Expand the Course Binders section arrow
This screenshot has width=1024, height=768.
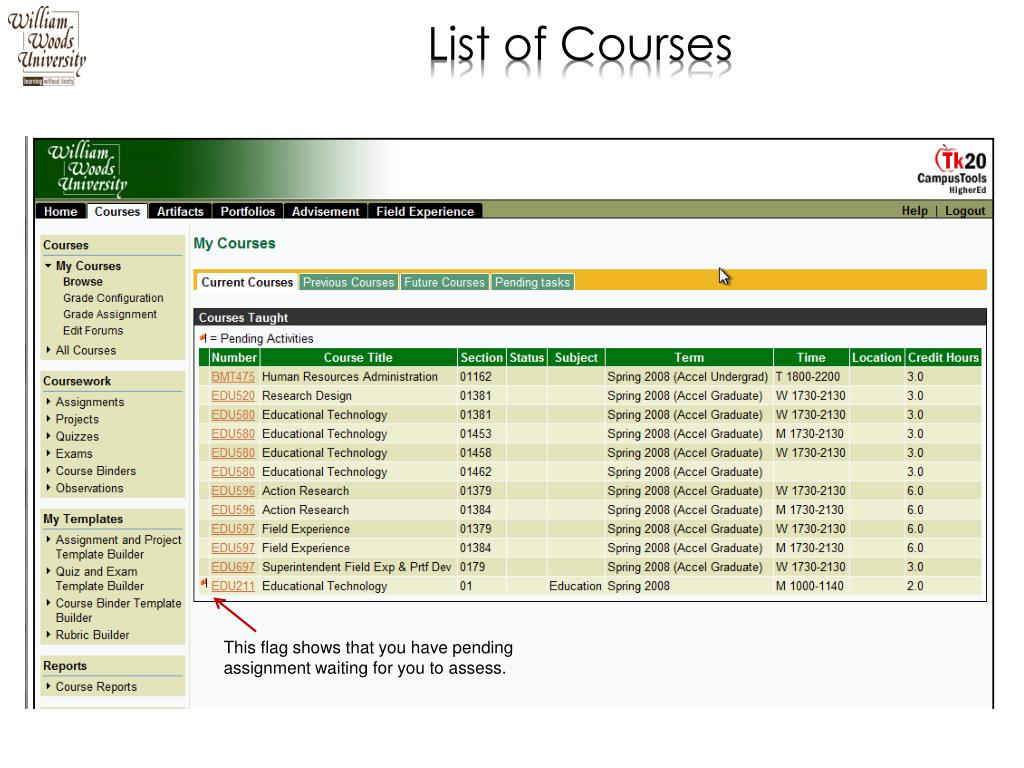(x=48, y=470)
